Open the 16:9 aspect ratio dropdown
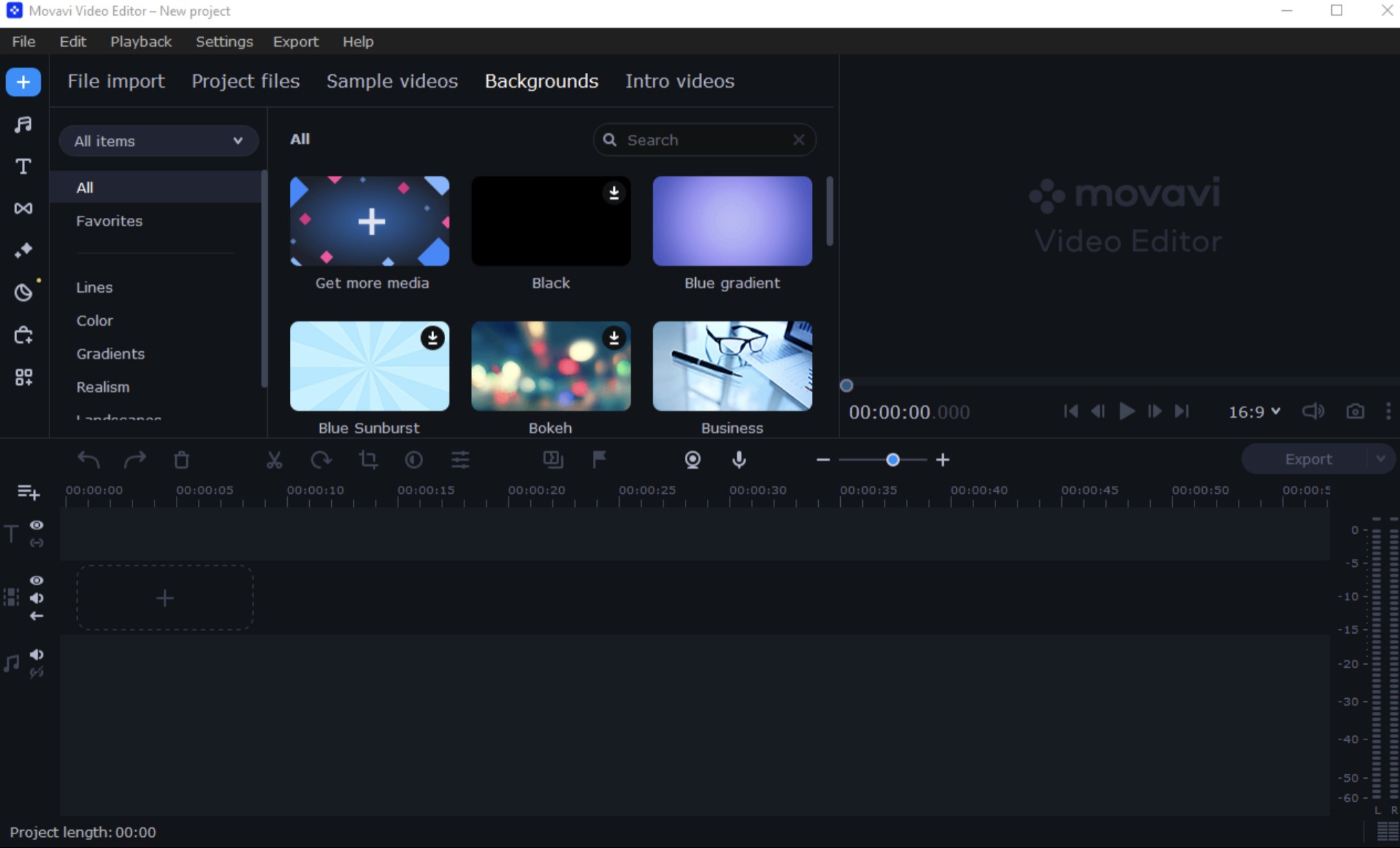The image size is (1400, 848). (1253, 411)
